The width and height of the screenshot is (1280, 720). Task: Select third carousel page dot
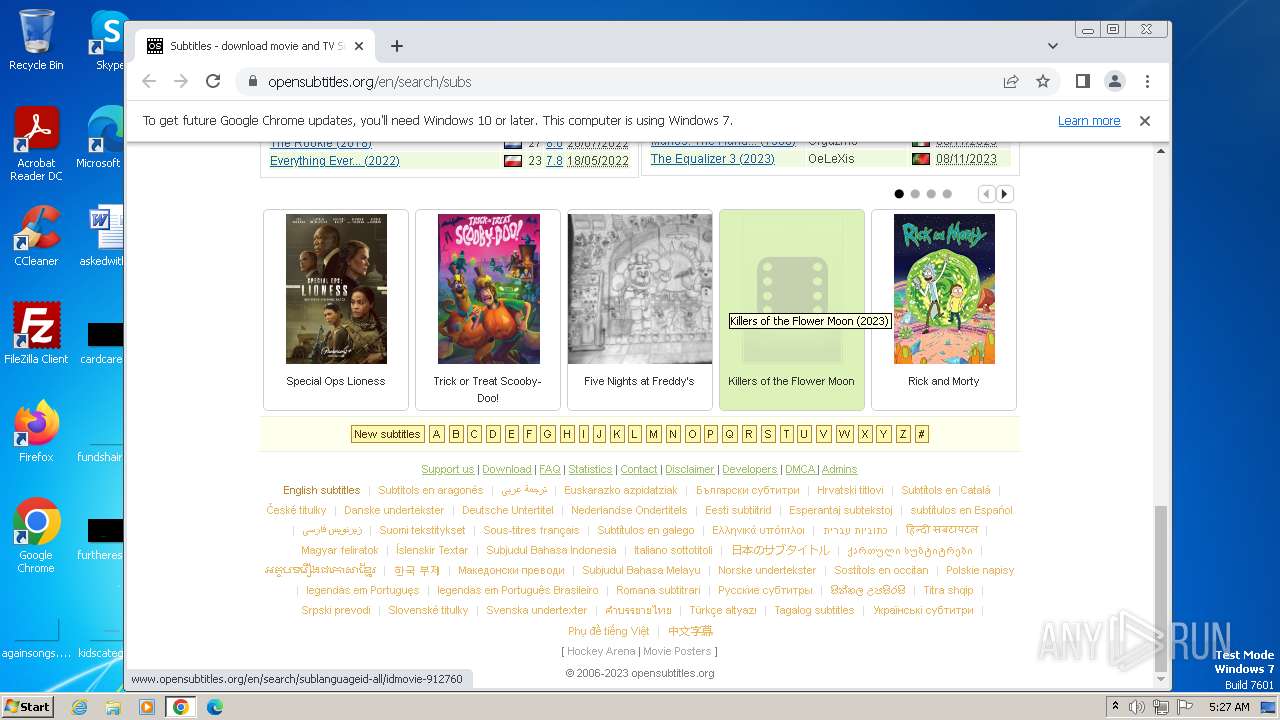[x=931, y=194]
